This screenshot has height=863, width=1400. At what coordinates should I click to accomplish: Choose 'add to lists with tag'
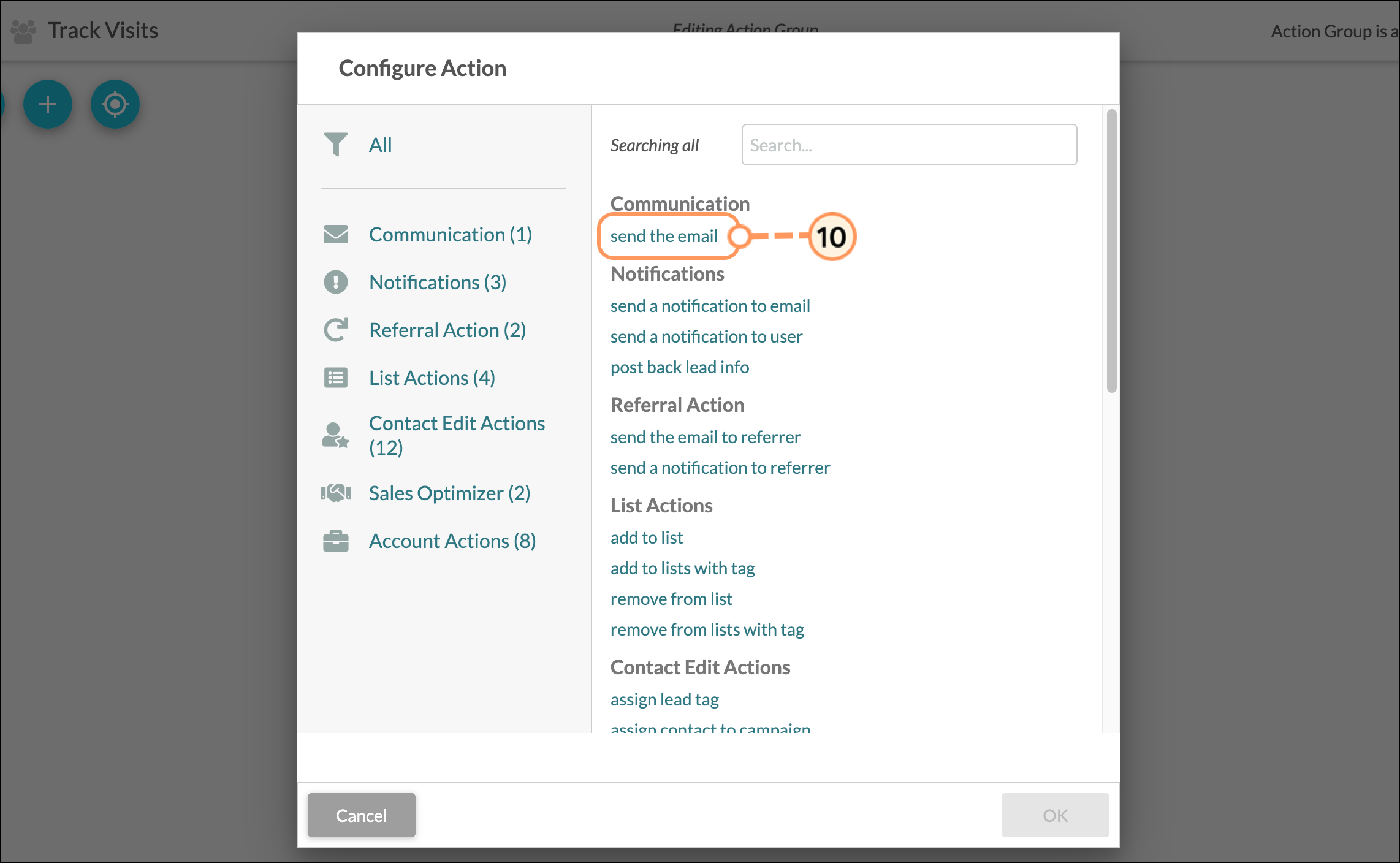coord(682,568)
